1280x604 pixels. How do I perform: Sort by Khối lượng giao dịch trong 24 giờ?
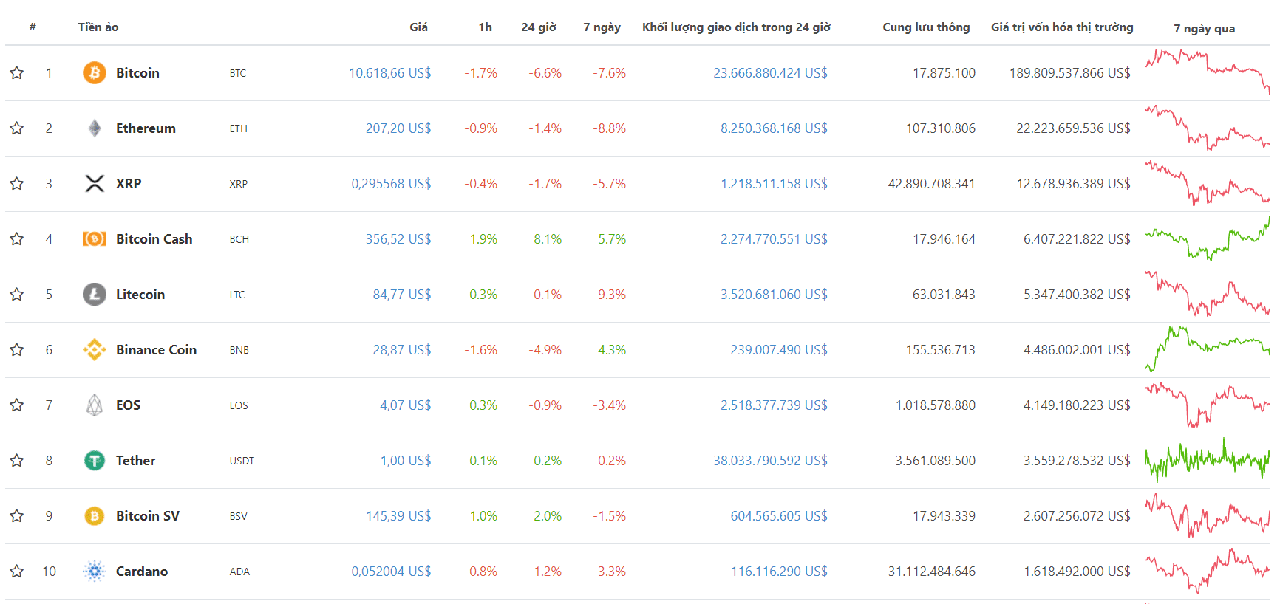pos(736,27)
